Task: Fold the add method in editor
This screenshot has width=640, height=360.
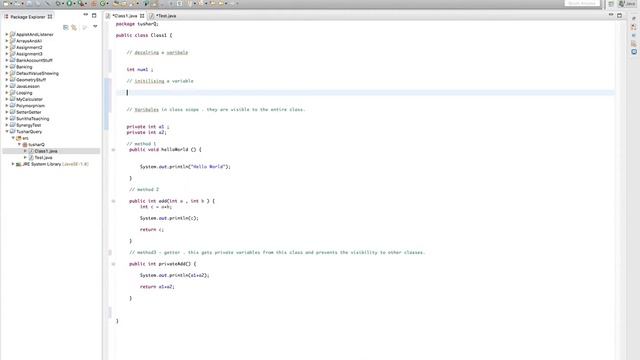Action: pyautogui.click(x=113, y=201)
